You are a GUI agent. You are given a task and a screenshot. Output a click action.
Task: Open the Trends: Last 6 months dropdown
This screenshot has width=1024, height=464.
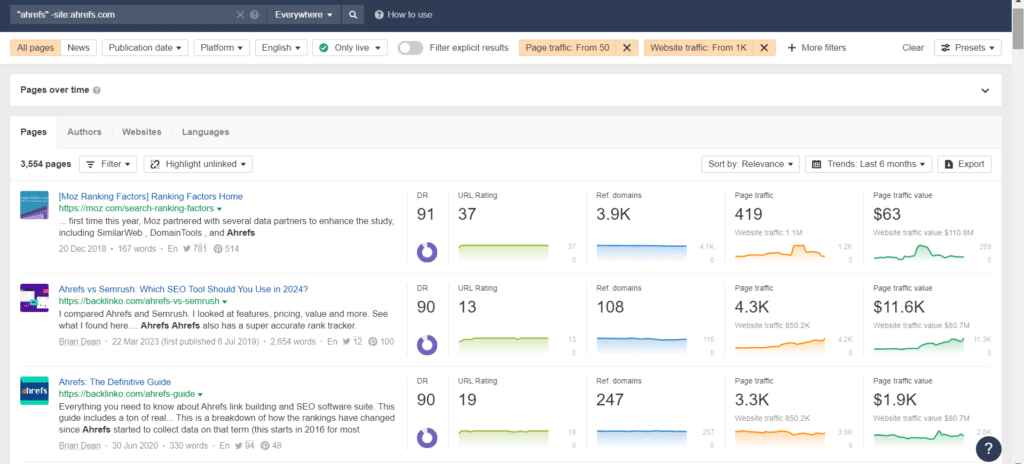point(869,164)
